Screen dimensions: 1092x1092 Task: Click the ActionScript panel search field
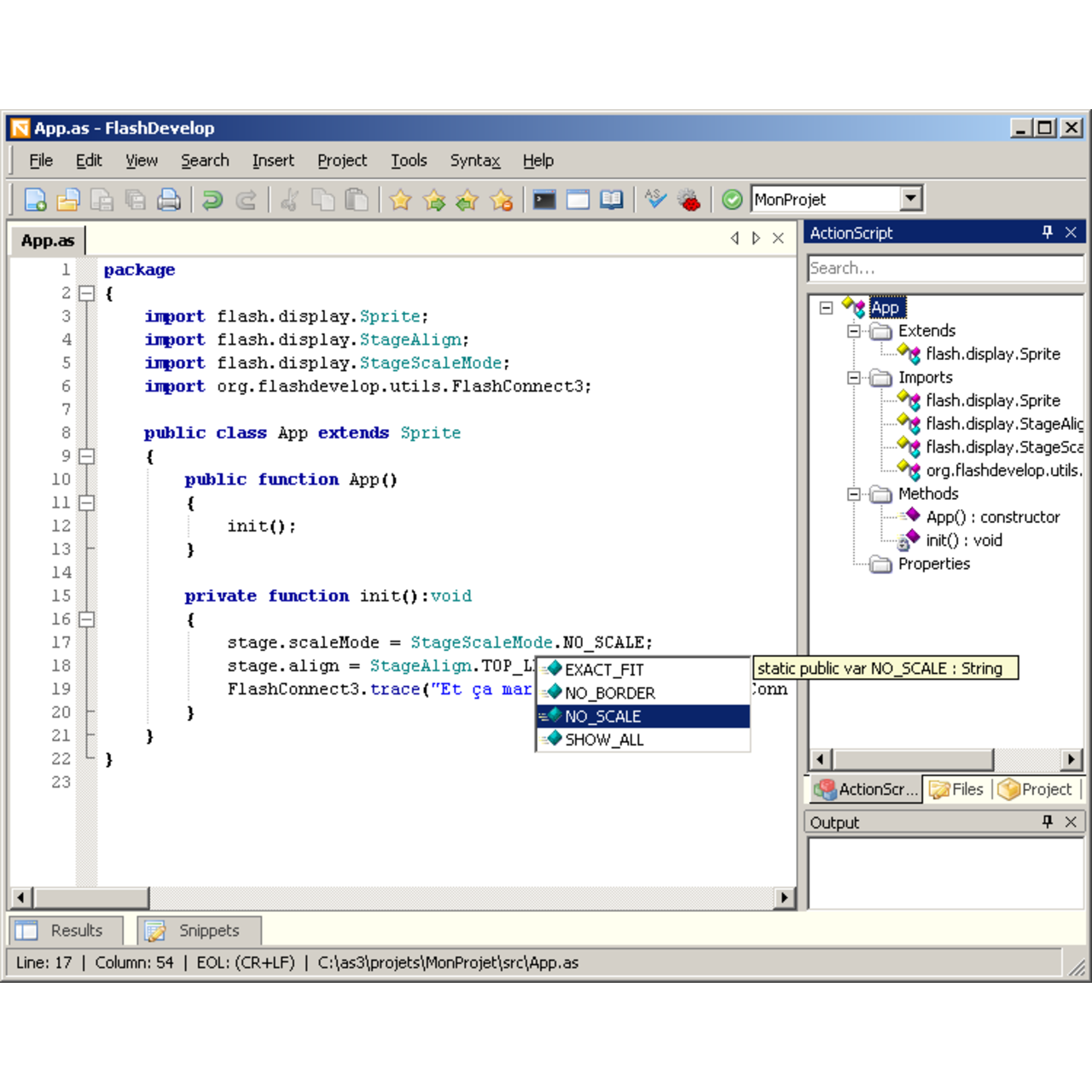click(x=943, y=267)
